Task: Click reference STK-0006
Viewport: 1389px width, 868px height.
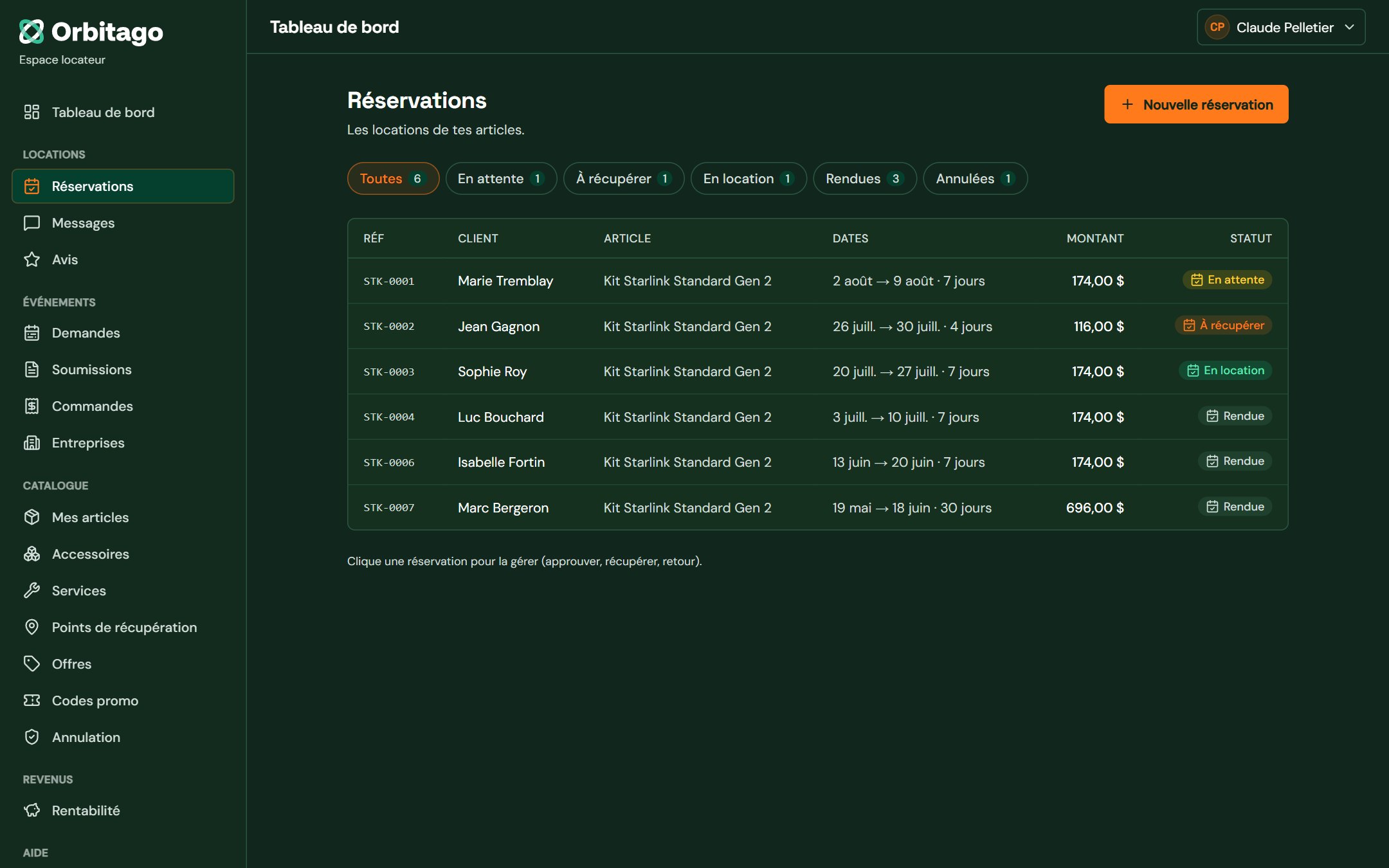Action: point(388,462)
